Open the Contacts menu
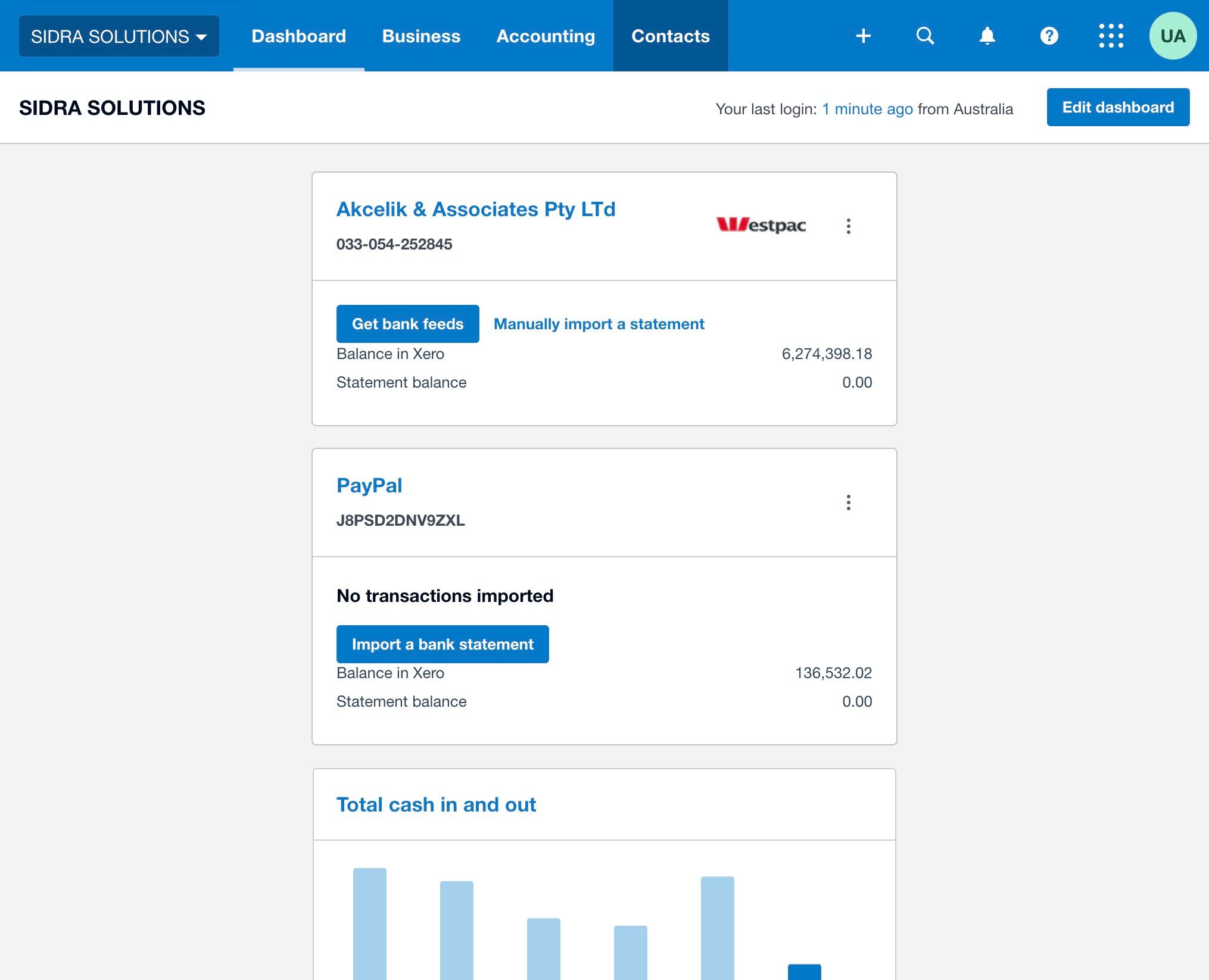Viewport: 1209px width, 980px height. [670, 36]
